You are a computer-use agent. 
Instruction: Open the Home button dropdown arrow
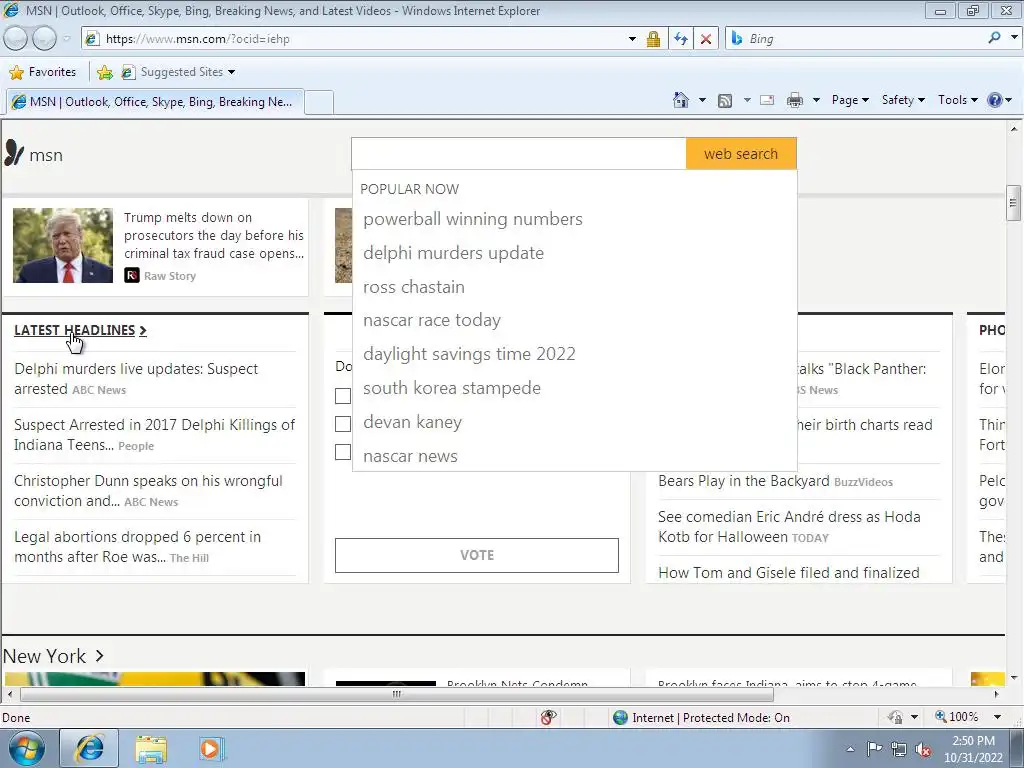(702, 101)
